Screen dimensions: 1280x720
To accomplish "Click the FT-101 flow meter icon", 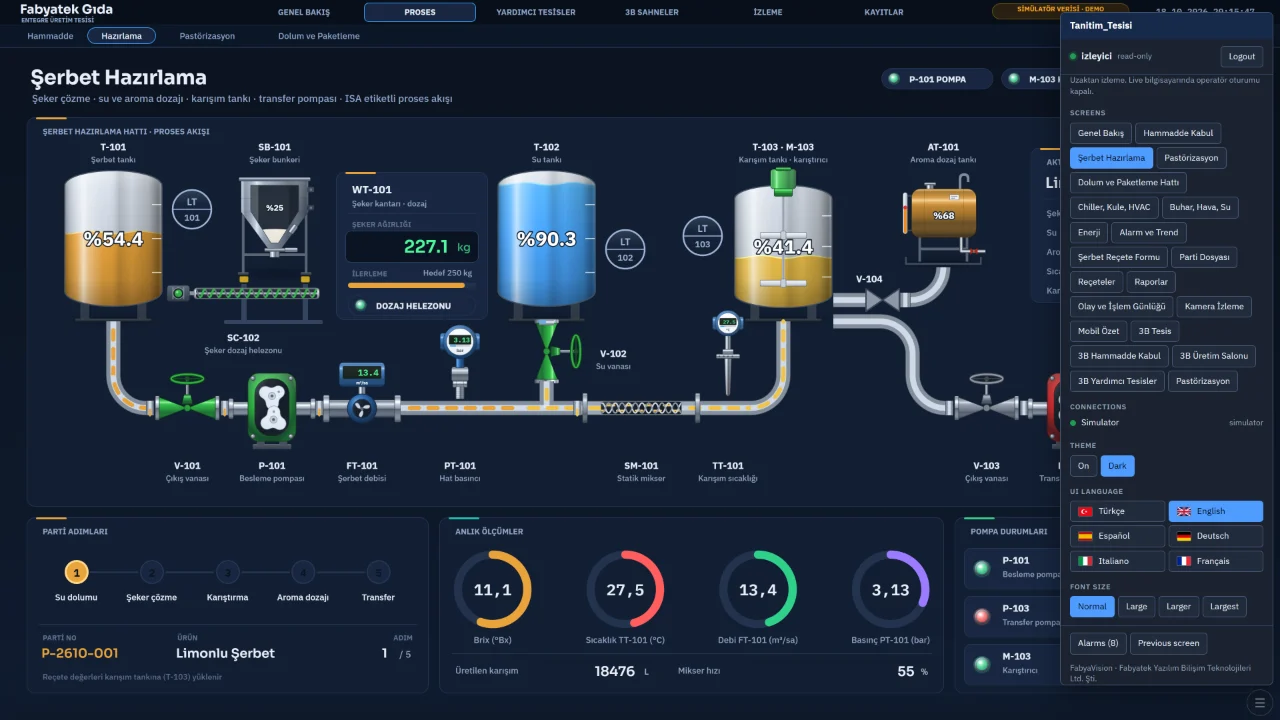I will pos(361,393).
